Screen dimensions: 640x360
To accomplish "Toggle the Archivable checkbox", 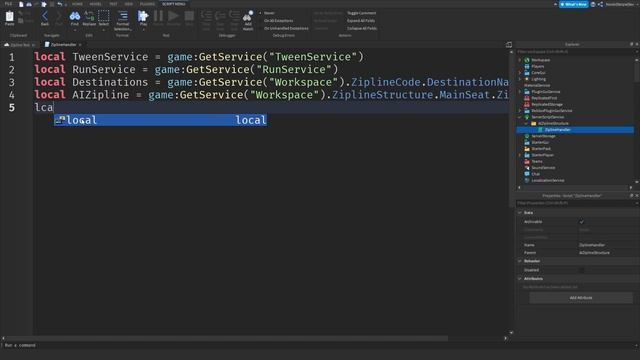I will pos(582,222).
